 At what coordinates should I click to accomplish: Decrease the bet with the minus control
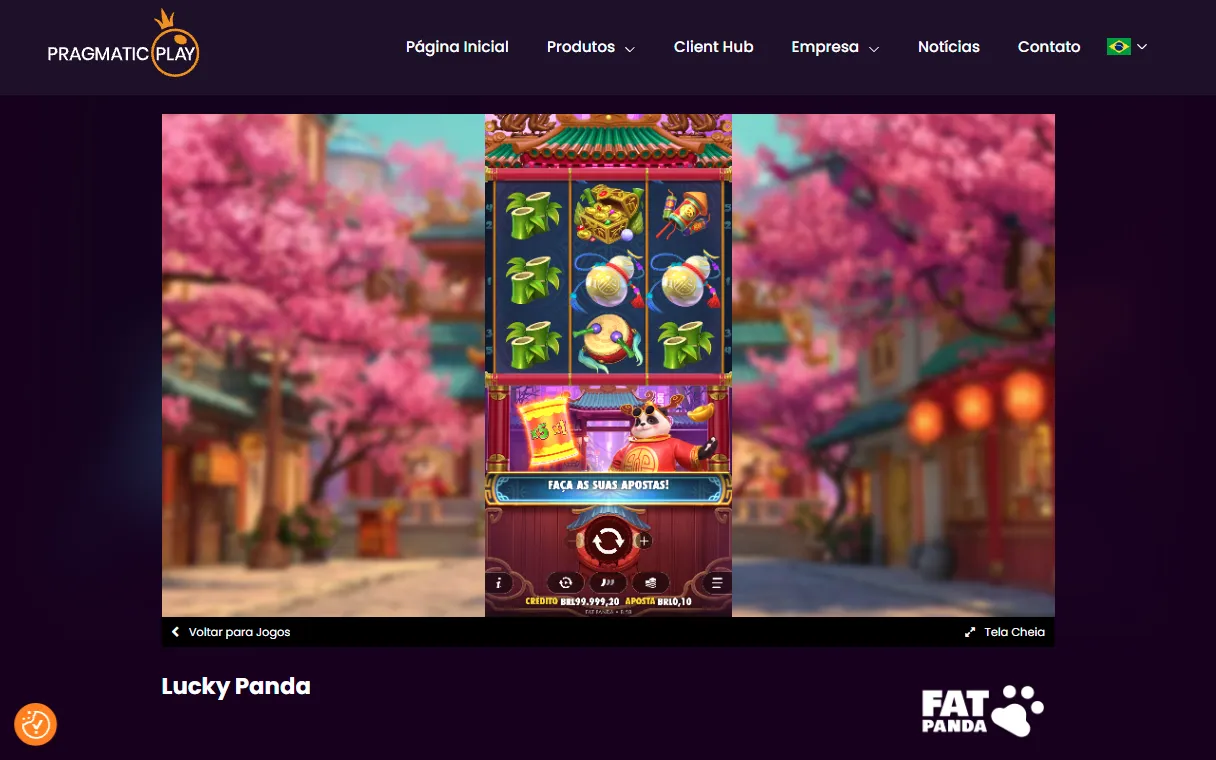pyautogui.click(x=573, y=540)
